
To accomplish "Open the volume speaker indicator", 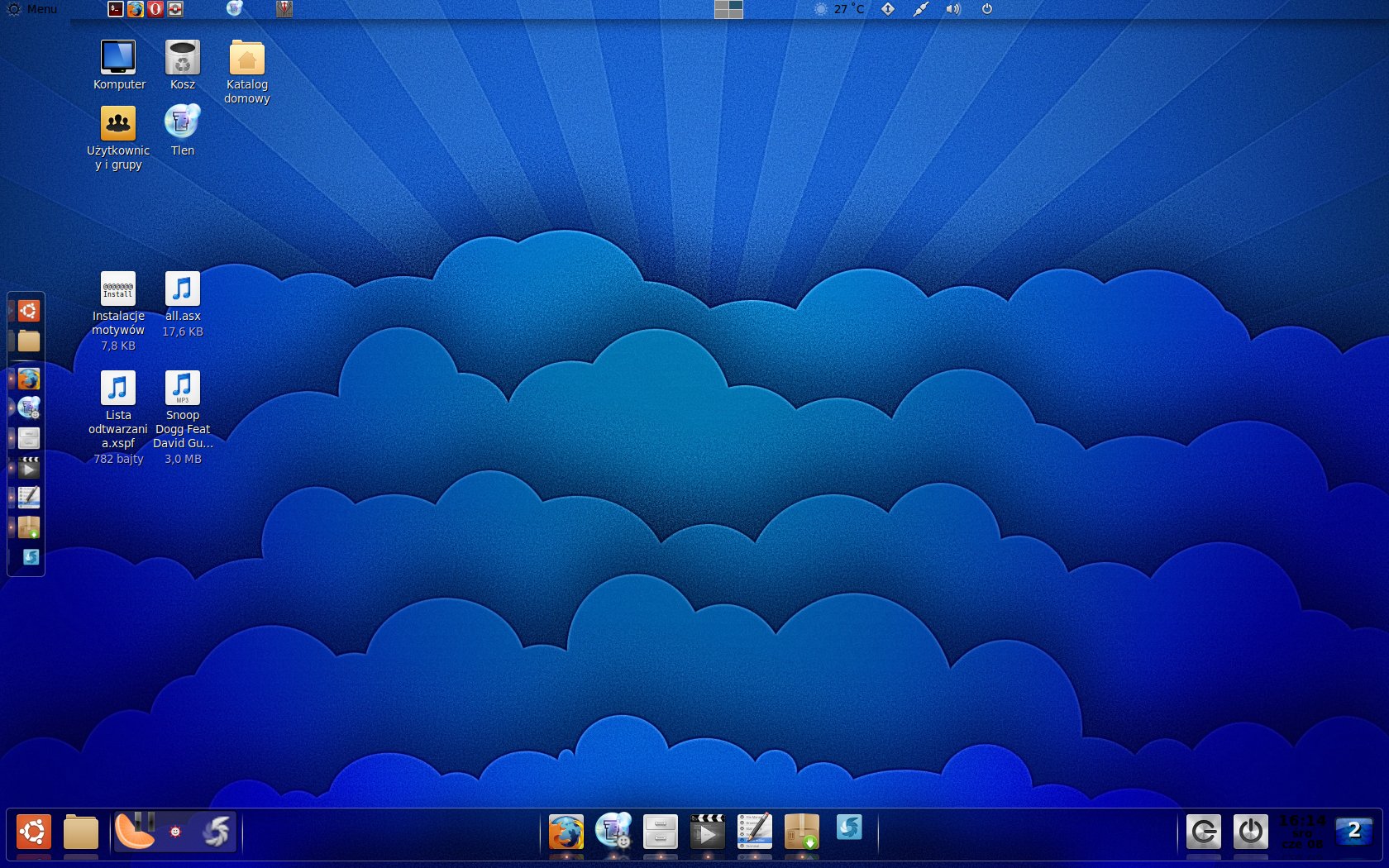I will [x=953, y=9].
